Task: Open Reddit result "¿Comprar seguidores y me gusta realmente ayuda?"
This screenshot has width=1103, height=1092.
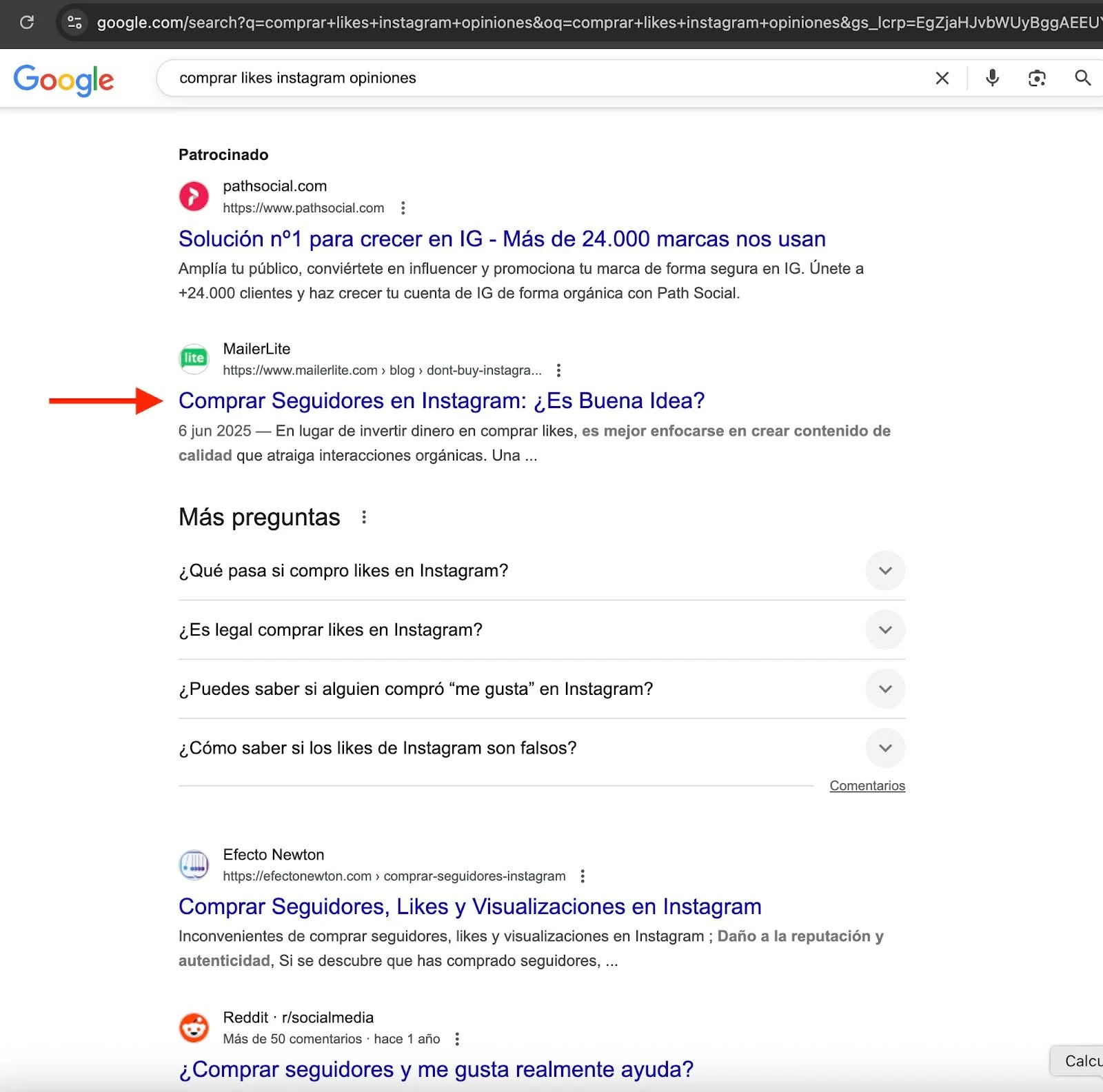Action: 436,1069
